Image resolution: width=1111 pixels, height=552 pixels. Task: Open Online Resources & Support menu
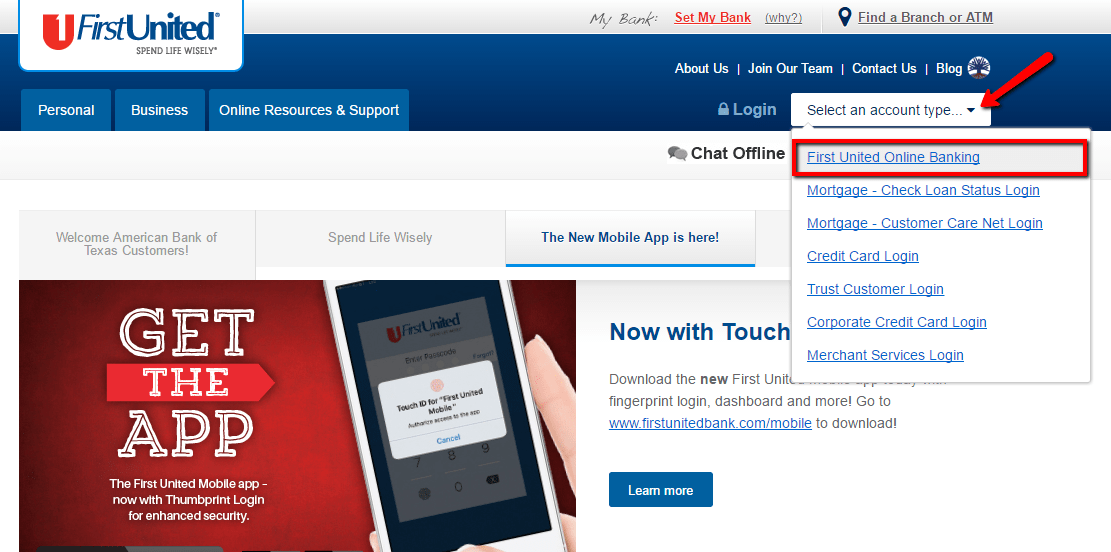[309, 110]
